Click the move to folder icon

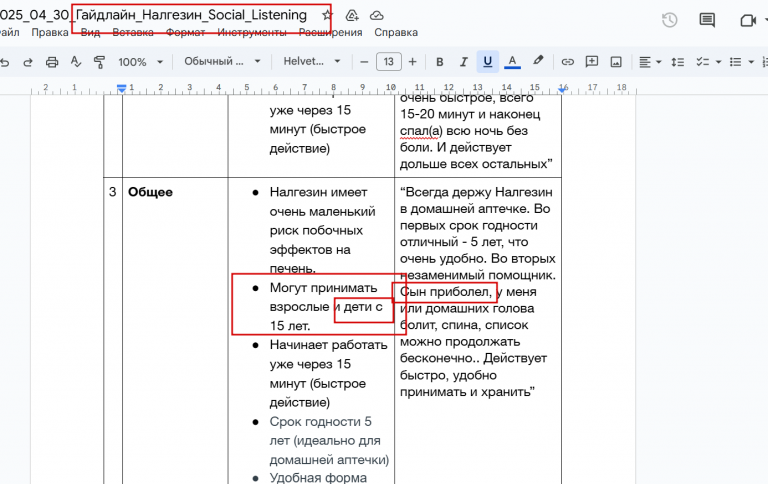pos(352,16)
